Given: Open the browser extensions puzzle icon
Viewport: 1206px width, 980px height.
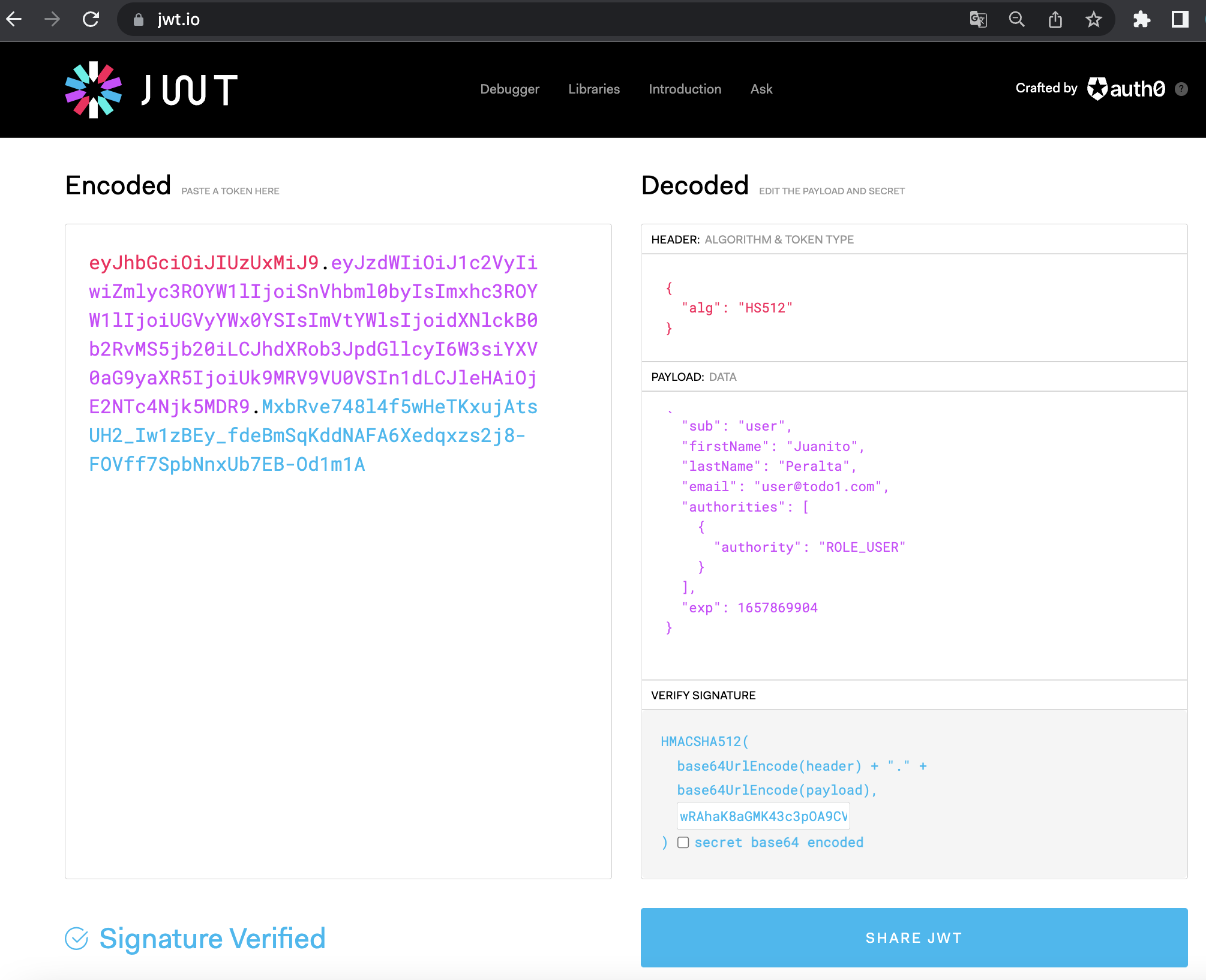Looking at the screenshot, I should pyautogui.click(x=1141, y=19).
